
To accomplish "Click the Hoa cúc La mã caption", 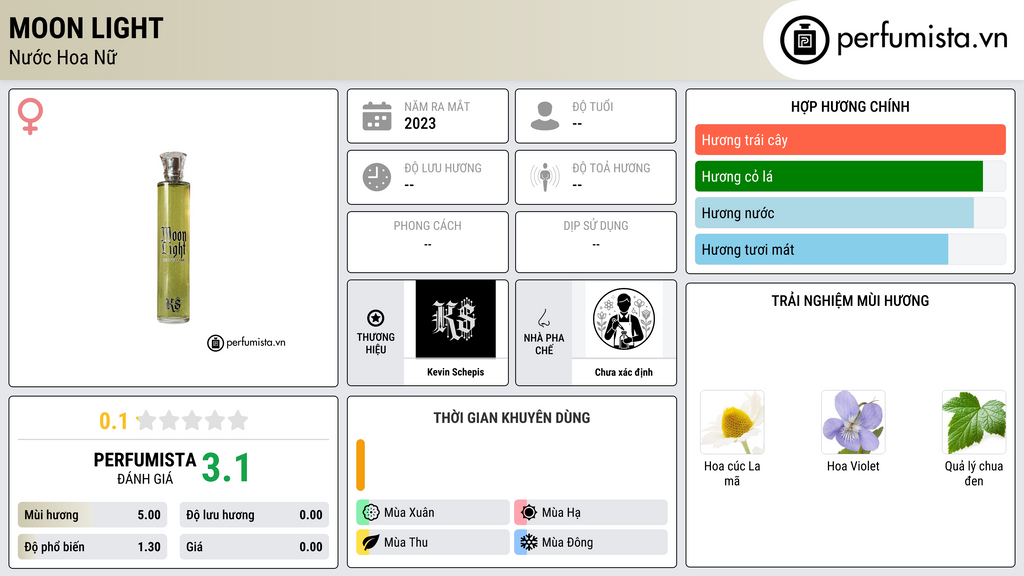I will click(x=732, y=473).
